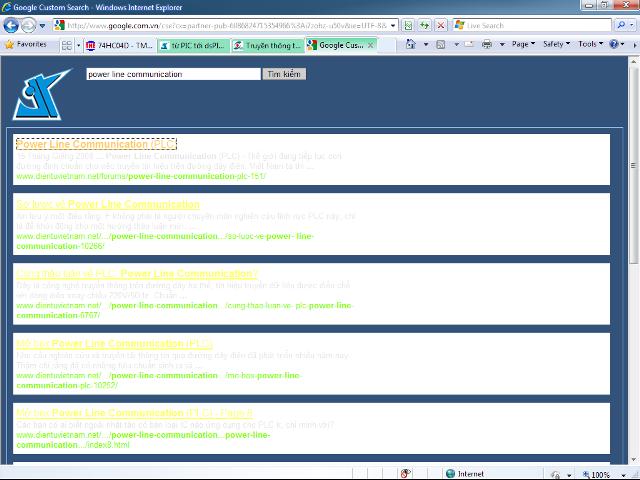Switch to the 'từ PIC tới dsPI...' tab
The width and height of the screenshot is (640, 480).
pyautogui.click(x=193, y=45)
